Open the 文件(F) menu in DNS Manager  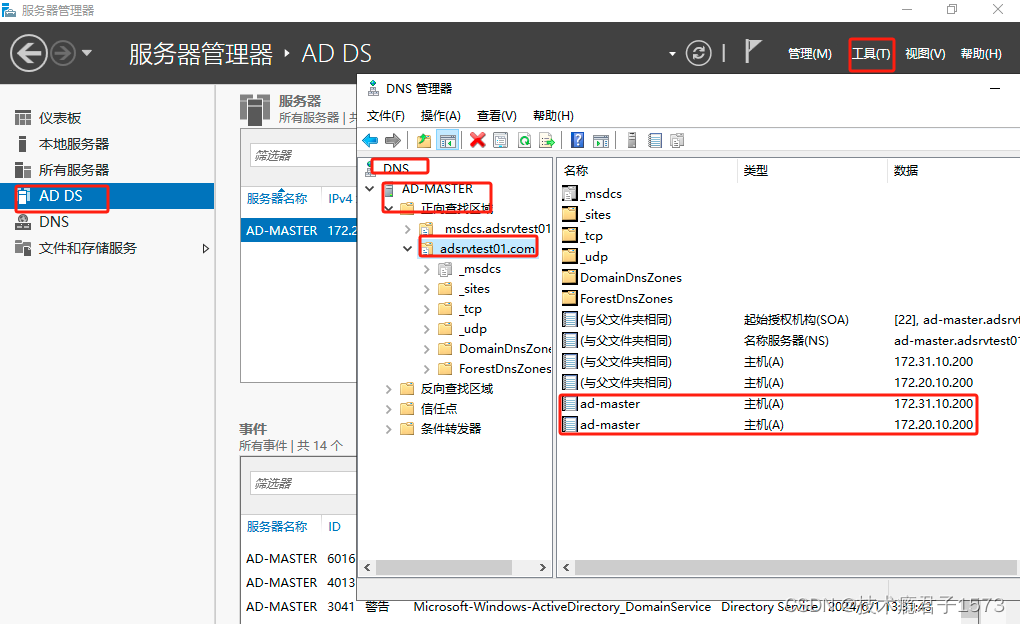(386, 116)
